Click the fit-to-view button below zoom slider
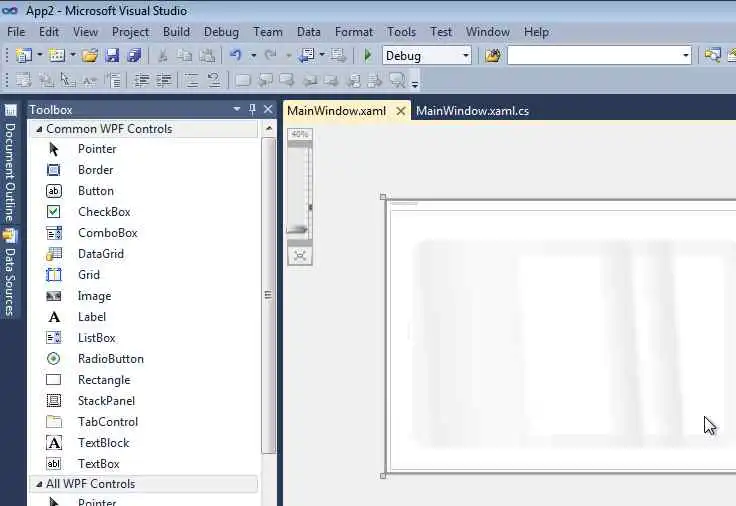 [x=300, y=256]
